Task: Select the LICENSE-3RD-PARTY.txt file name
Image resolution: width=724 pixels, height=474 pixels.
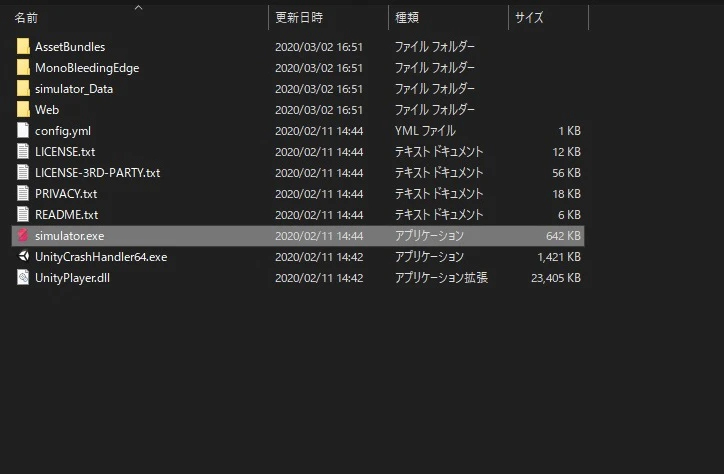Action: pos(97,173)
